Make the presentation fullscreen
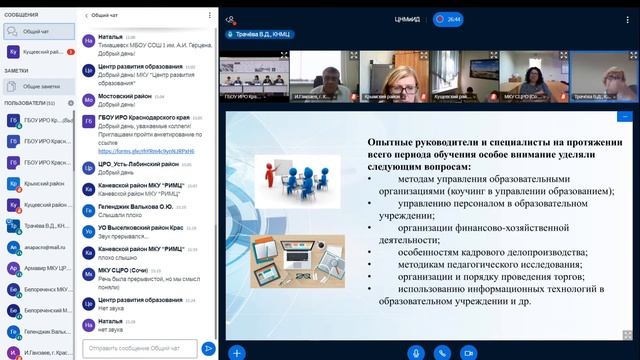Screen dimensions: 640x360 coord(627,335)
